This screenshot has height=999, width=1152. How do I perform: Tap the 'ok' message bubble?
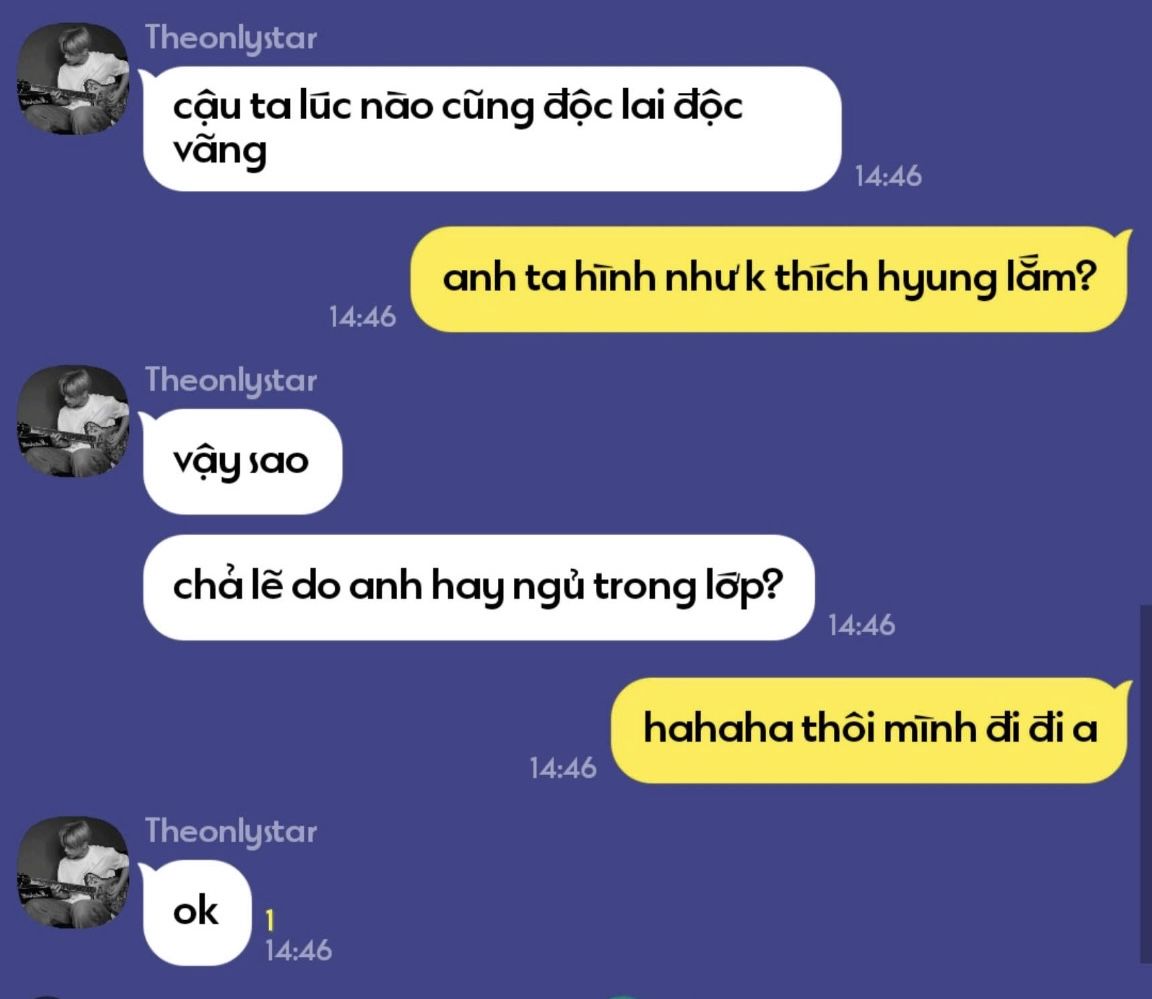pyautogui.click(x=196, y=912)
